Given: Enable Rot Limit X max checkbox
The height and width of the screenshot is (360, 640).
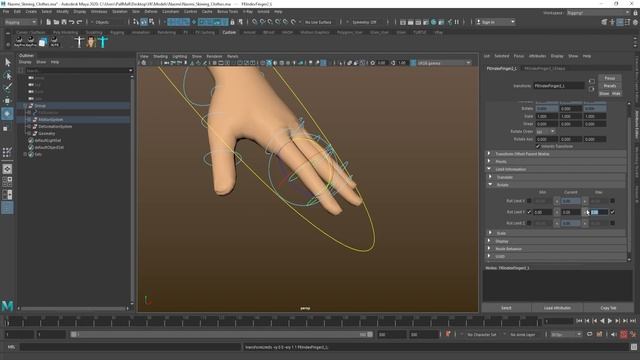Looking at the screenshot, I should [612, 201].
